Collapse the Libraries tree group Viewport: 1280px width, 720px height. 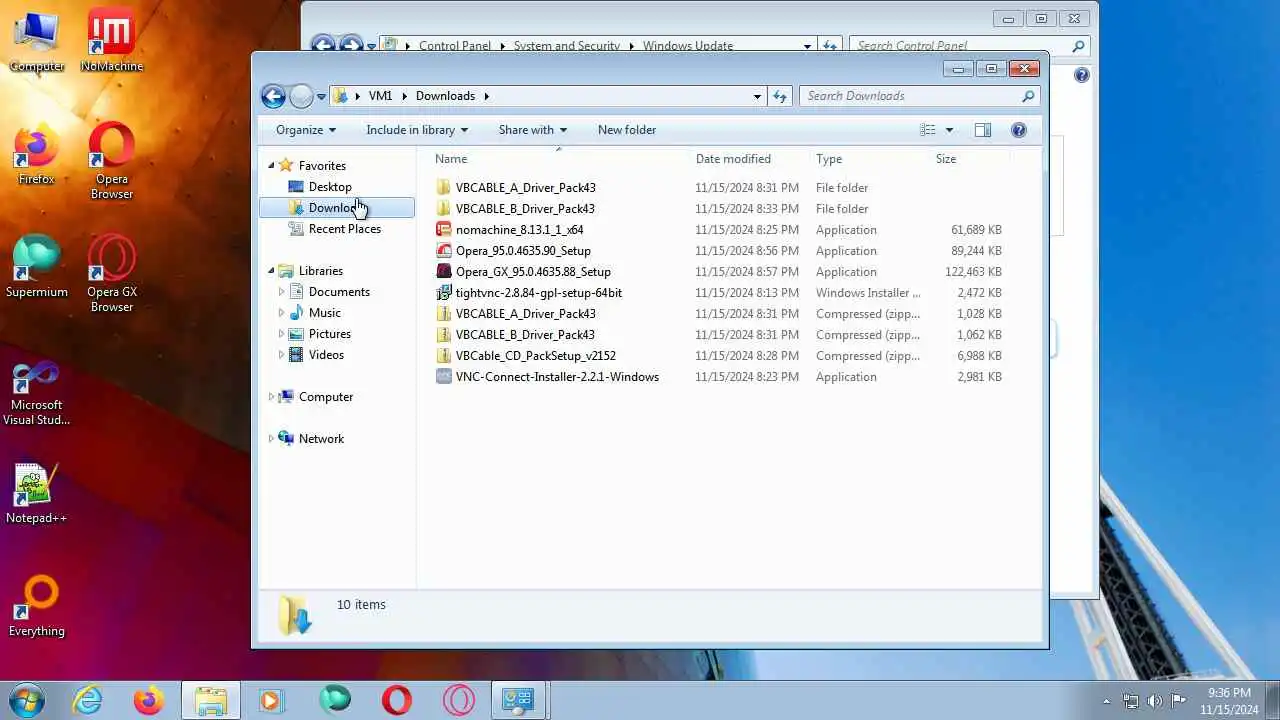click(271, 271)
